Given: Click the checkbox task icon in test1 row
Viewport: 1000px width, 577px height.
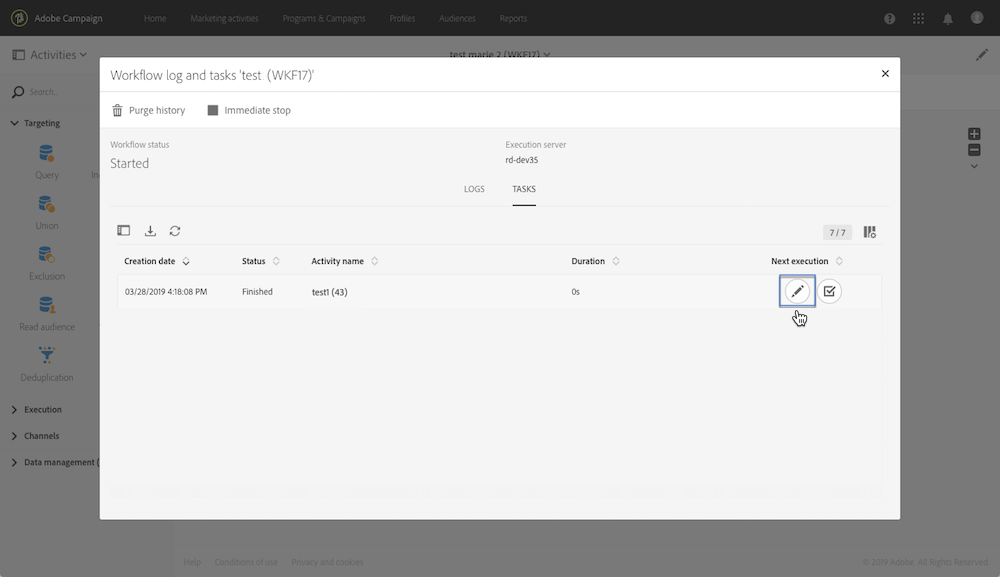Looking at the screenshot, I should (829, 291).
